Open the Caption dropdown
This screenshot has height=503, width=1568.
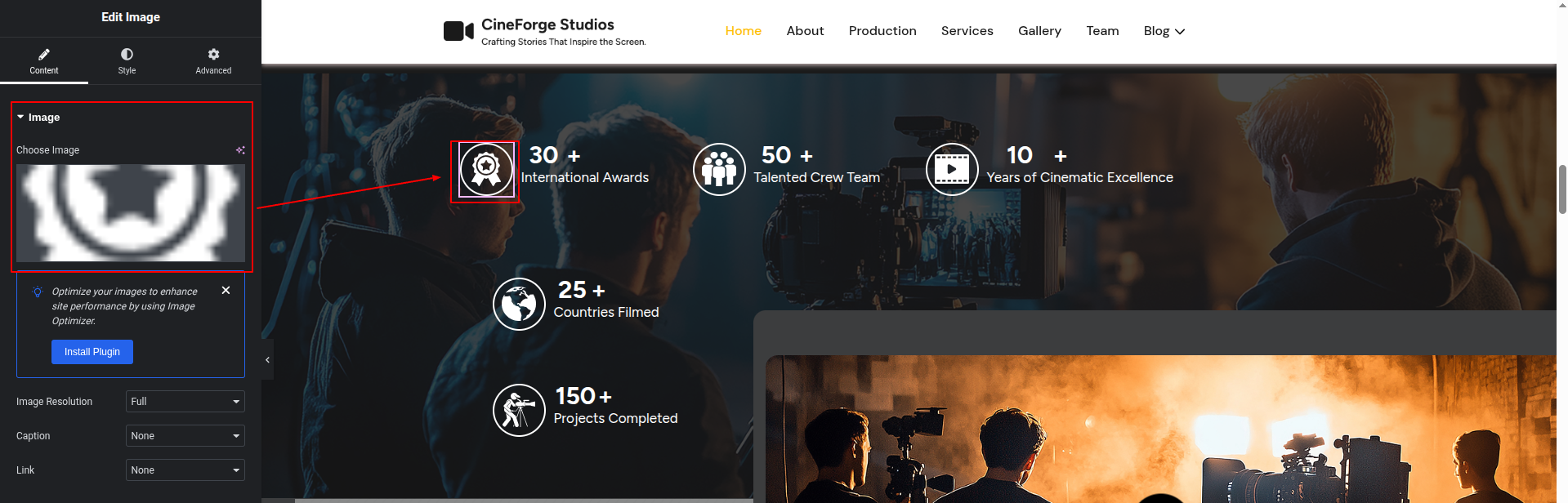(185, 436)
